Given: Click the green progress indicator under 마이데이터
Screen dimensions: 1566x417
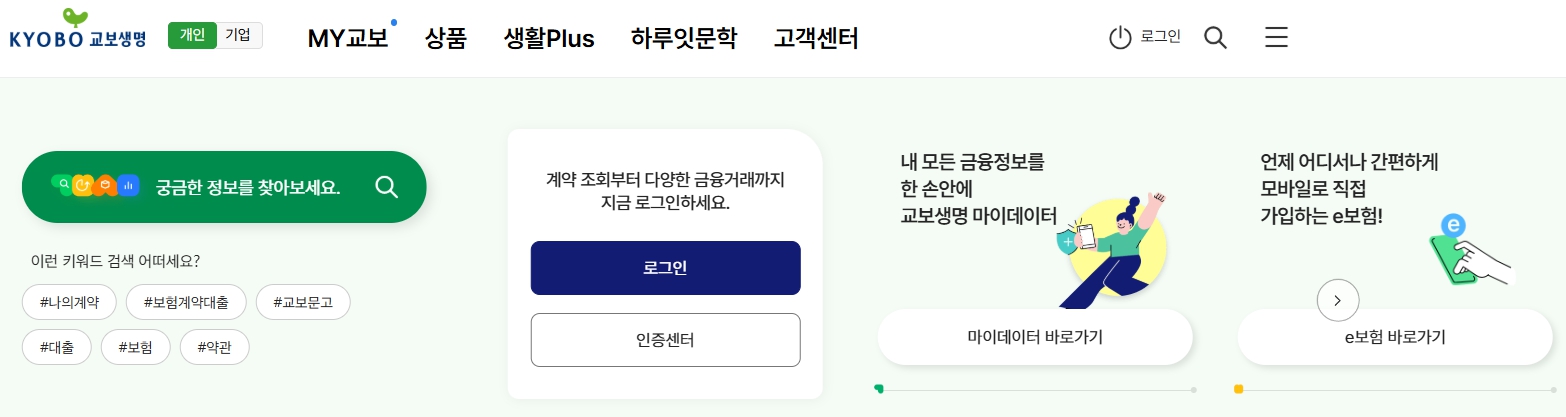Looking at the screenshot, I should click(x=879, y=389).
